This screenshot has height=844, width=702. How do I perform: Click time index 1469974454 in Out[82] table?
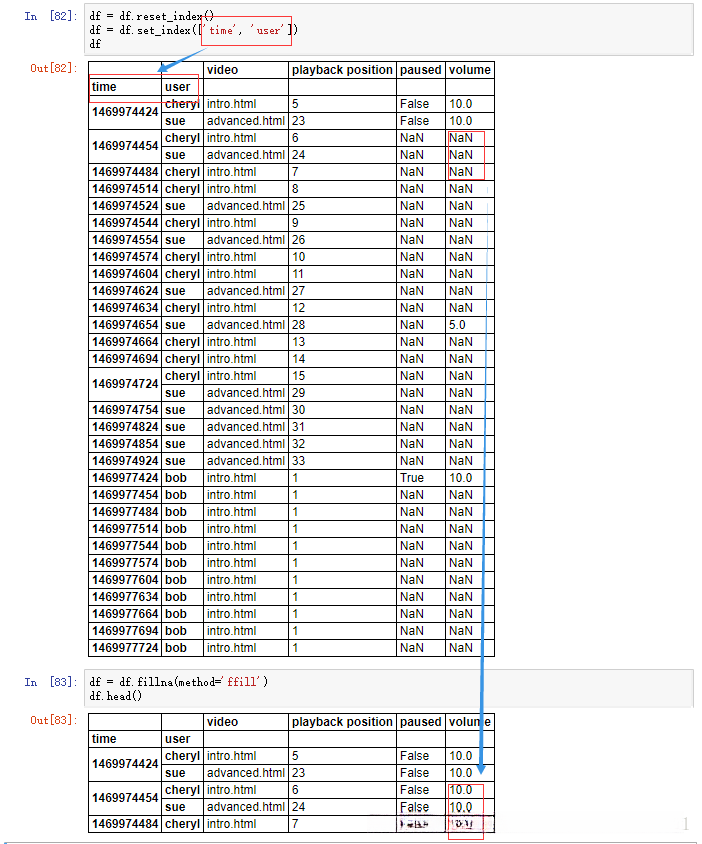[125, 146]
